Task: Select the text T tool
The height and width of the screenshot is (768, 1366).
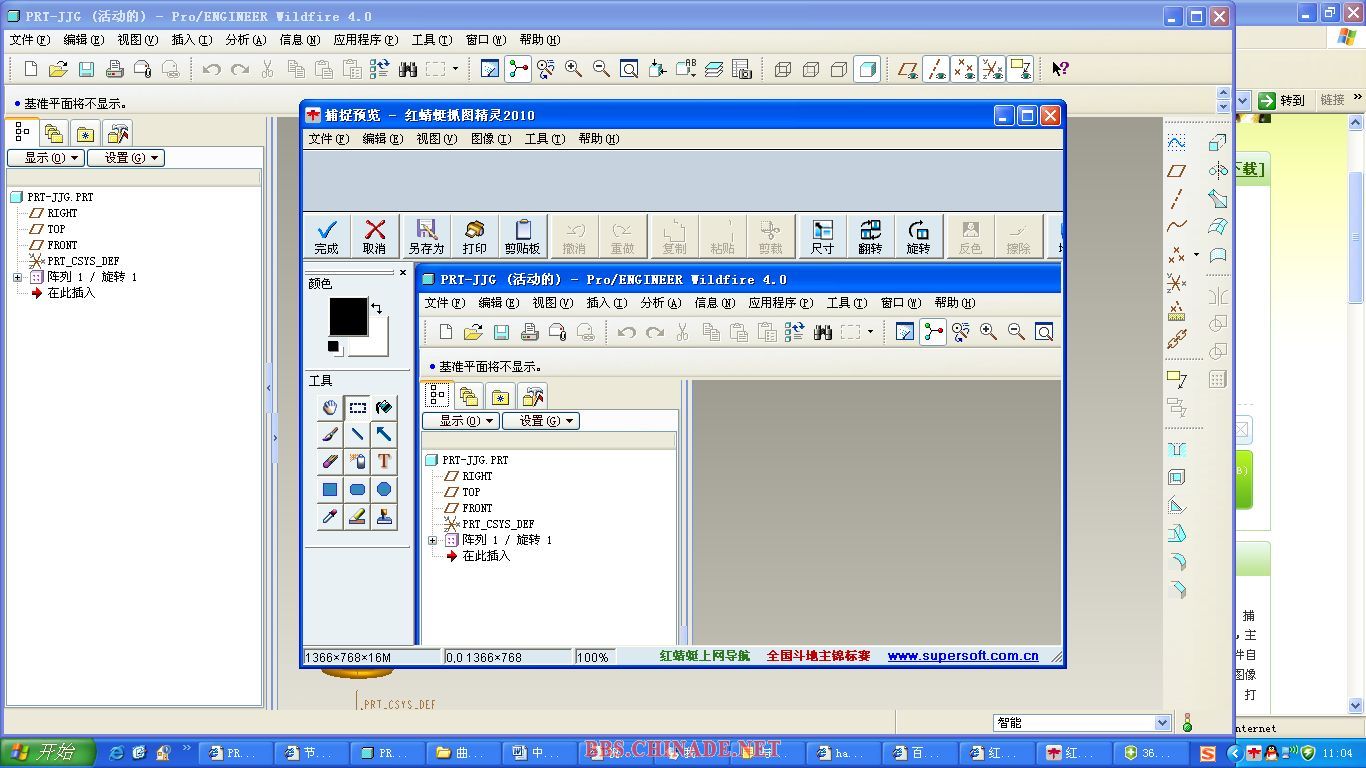Action: point(384,462)
